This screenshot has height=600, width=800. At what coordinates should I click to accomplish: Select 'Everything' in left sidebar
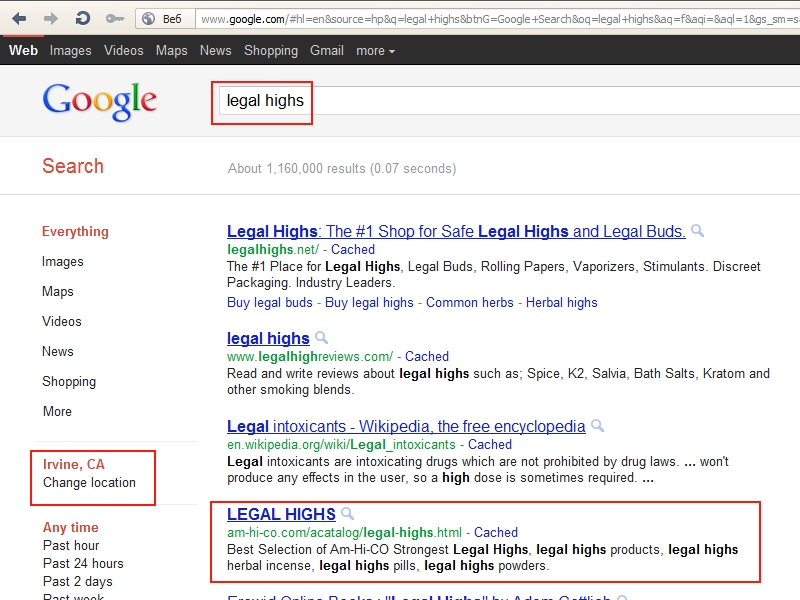tap(75, 231)
